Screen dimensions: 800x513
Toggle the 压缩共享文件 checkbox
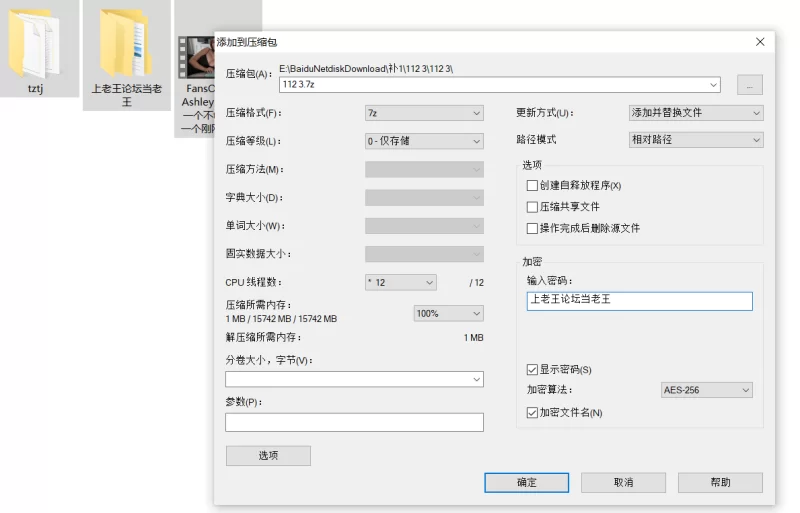pyautogui.click(x=532, y=207)
